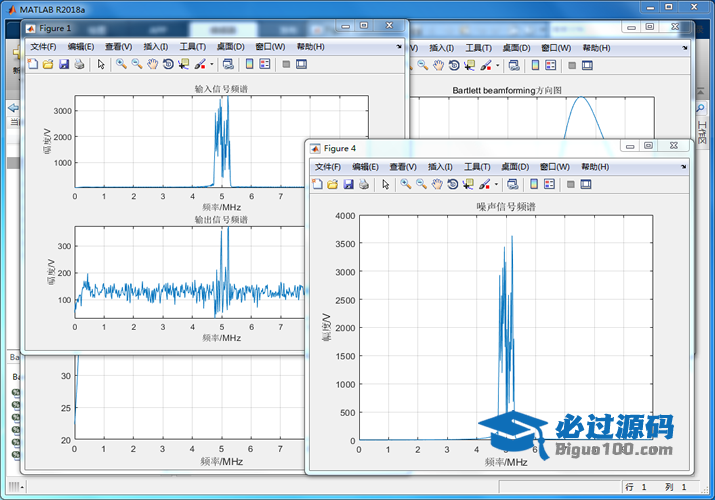
Task: Select Rotate 3D tool in Figure 1
Action: pos(168,64)
